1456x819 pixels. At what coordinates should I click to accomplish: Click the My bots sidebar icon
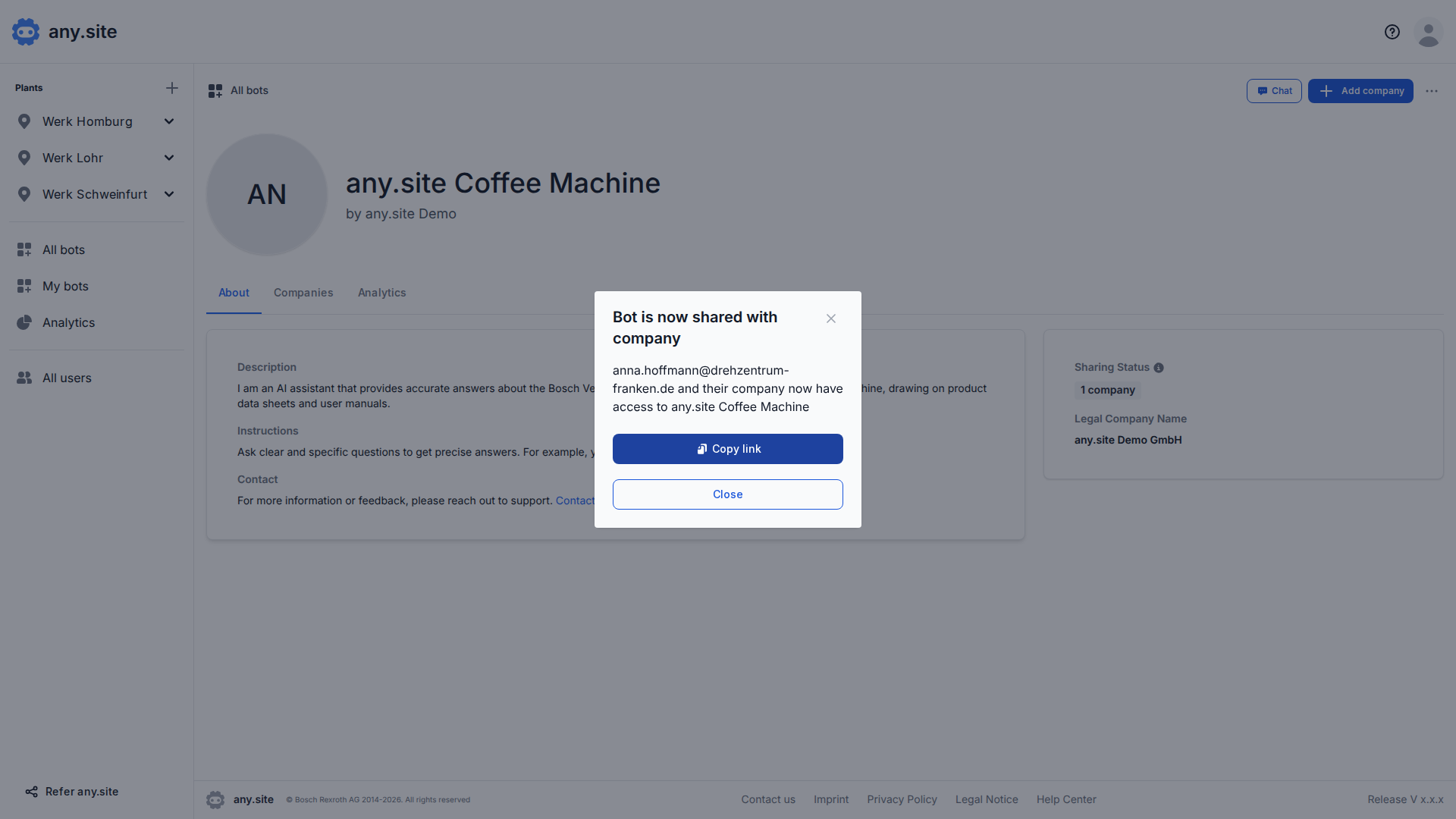click(x=24, y=286)
